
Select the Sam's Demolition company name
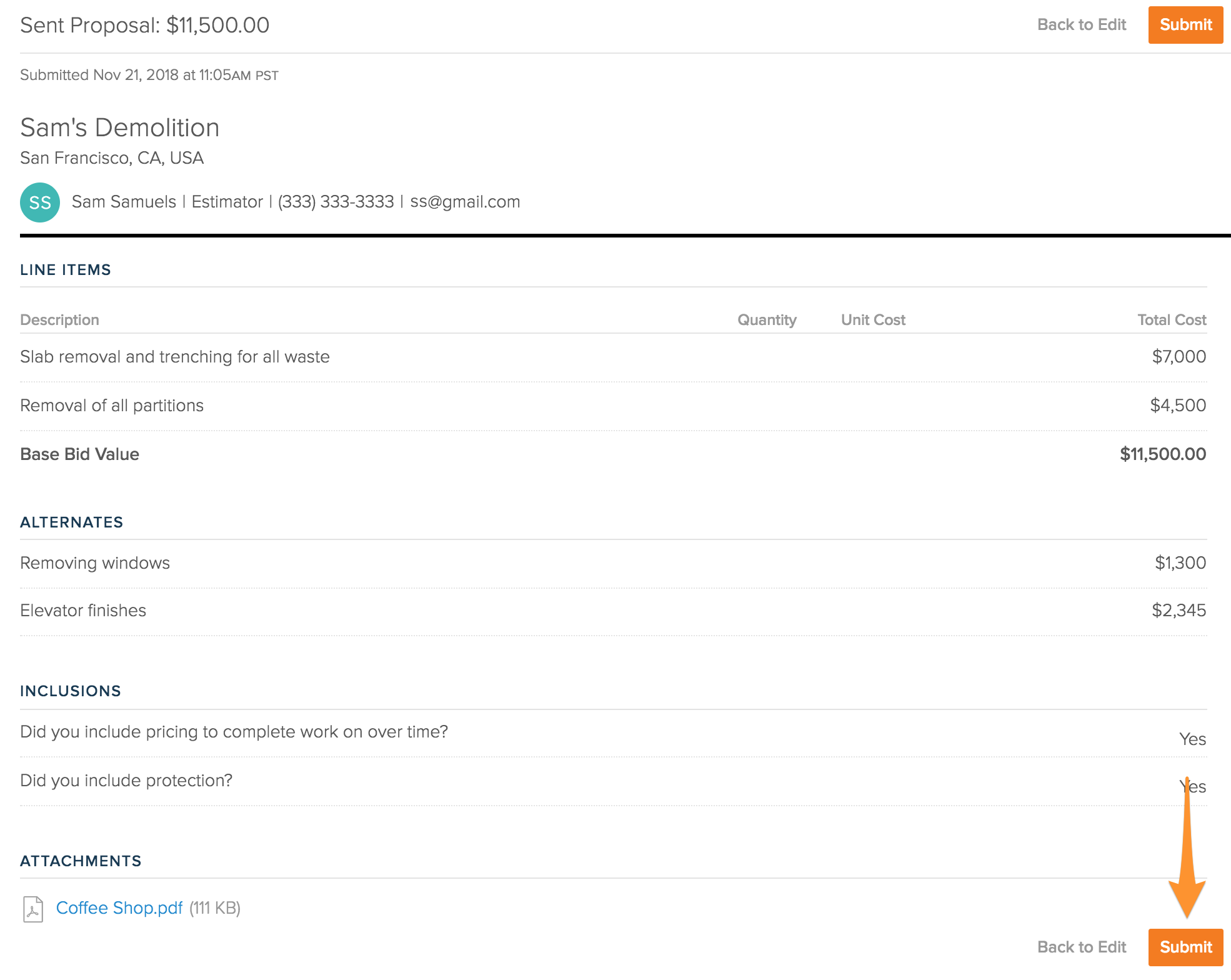(120, 127)
